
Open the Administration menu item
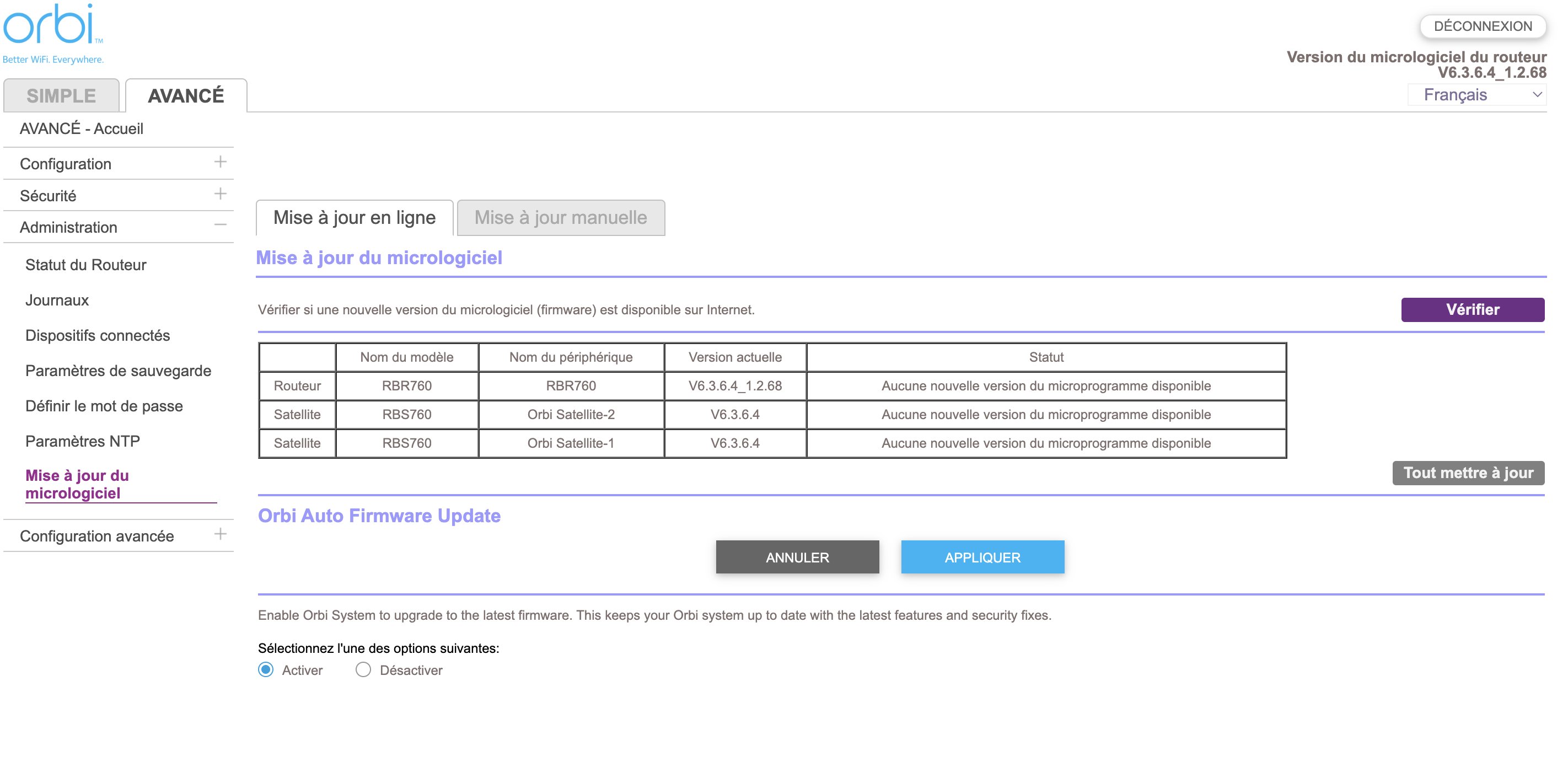69,227
